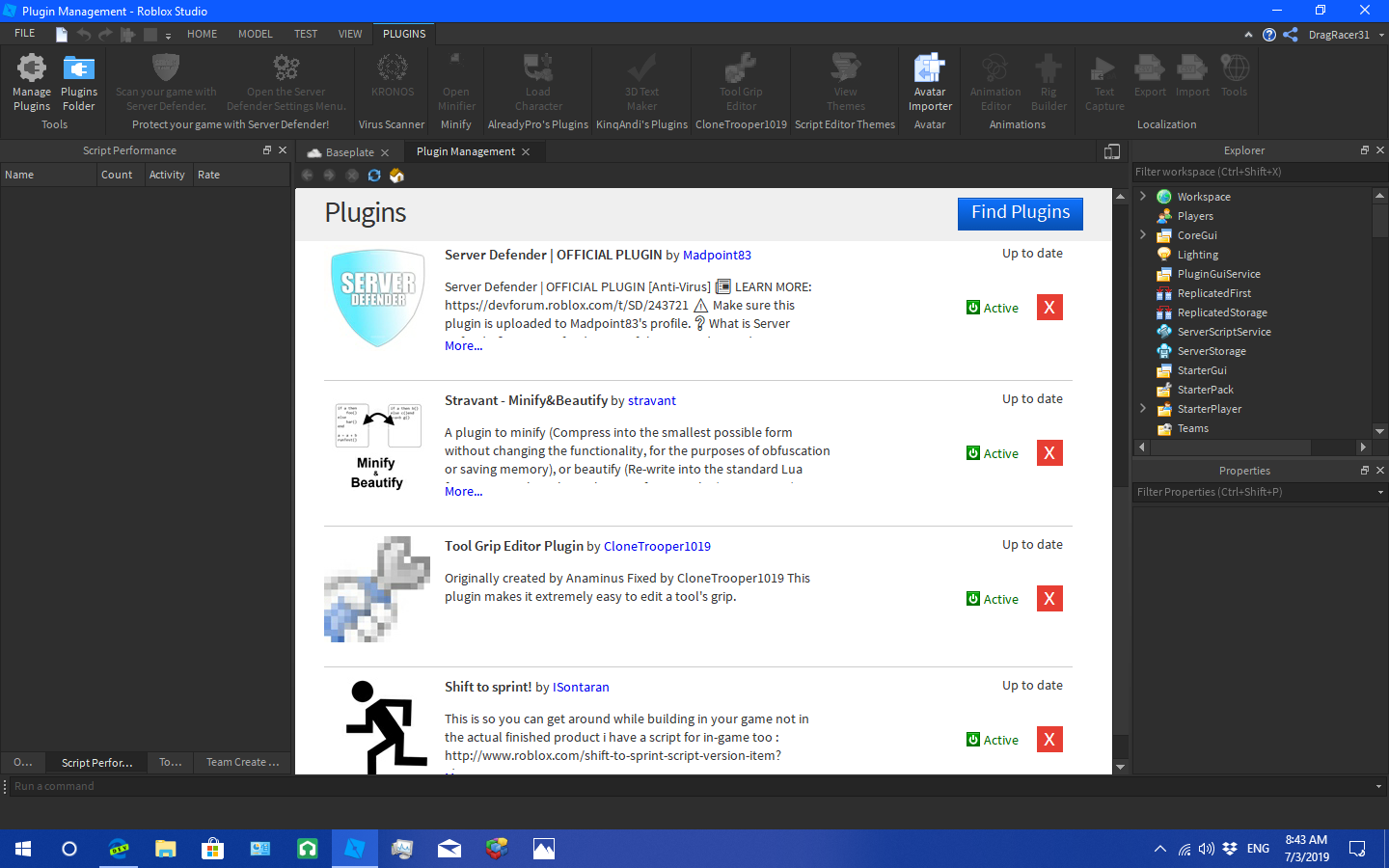The width and height of the screenshot is (1389, 868).
Task: Open the View Themes script editor tool
Action: pos(845,82)
